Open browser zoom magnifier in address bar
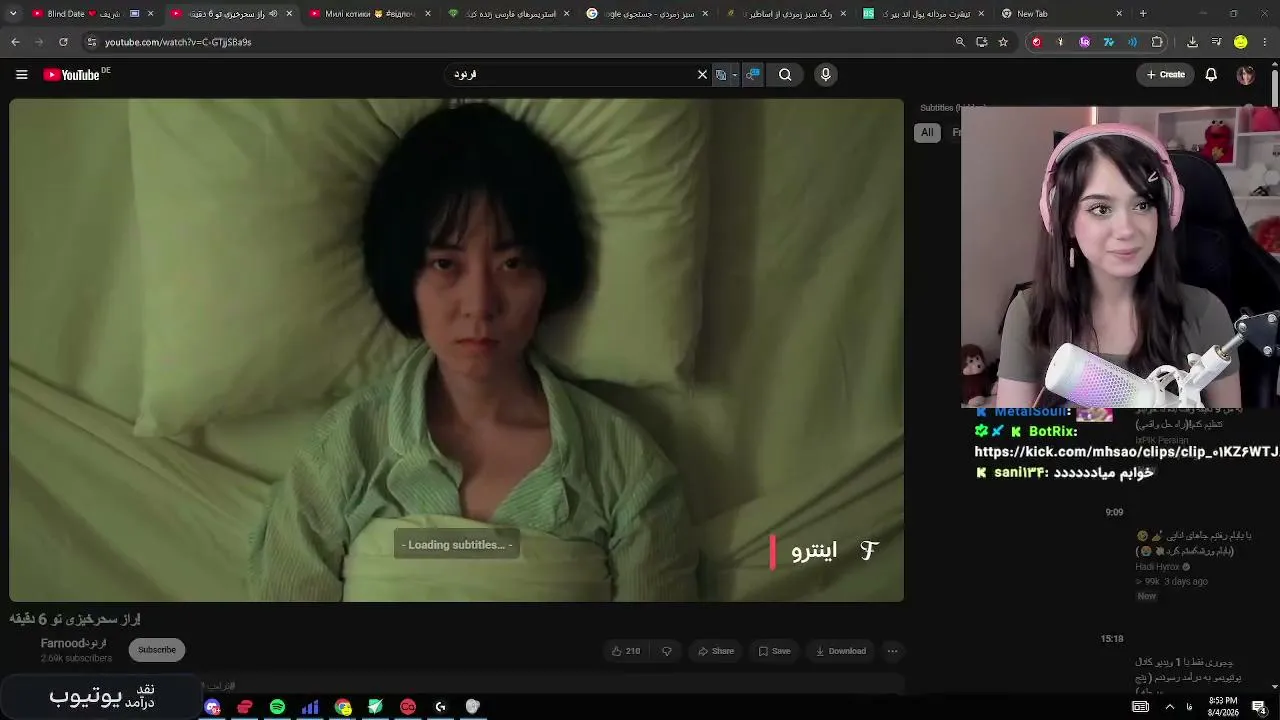The width and height of the screenshot is (1280, 720). tap(960, 42)
